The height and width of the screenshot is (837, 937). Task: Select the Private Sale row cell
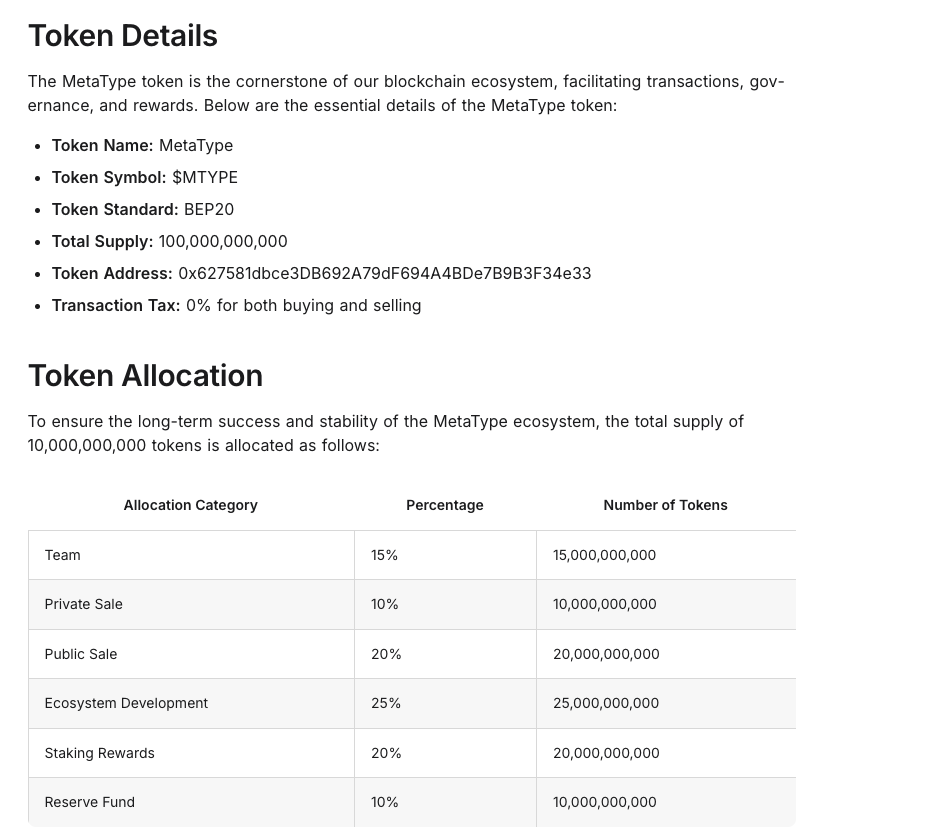84,604
